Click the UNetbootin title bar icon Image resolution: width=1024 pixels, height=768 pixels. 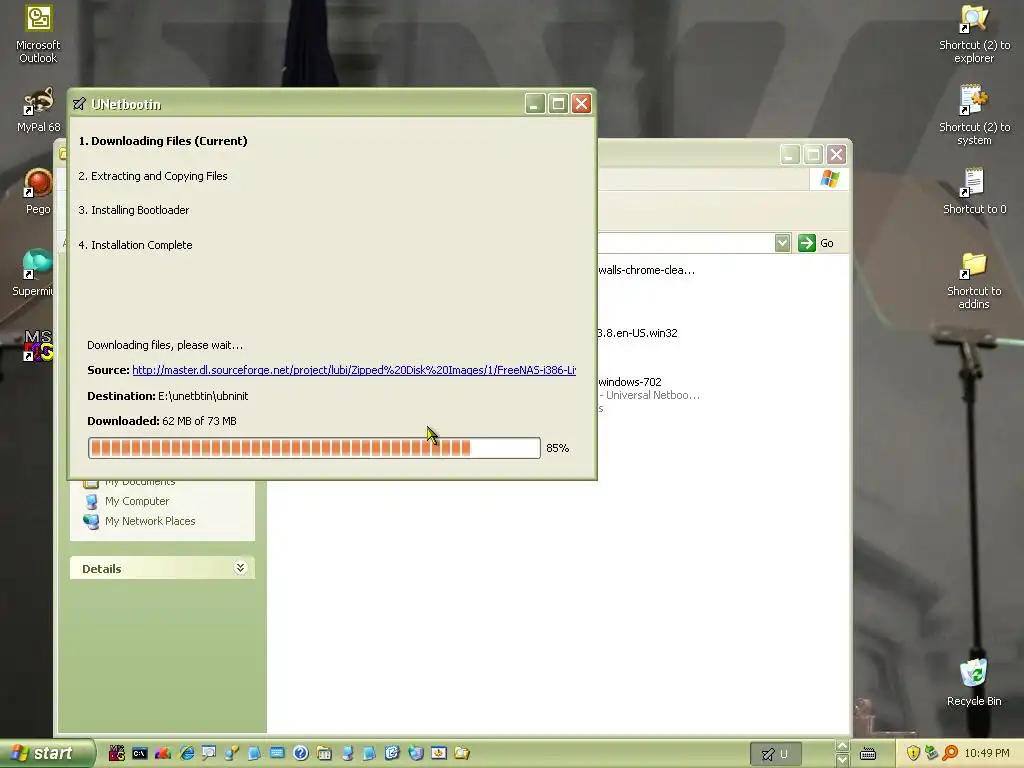pyautogui.click(x=80, y=104)
